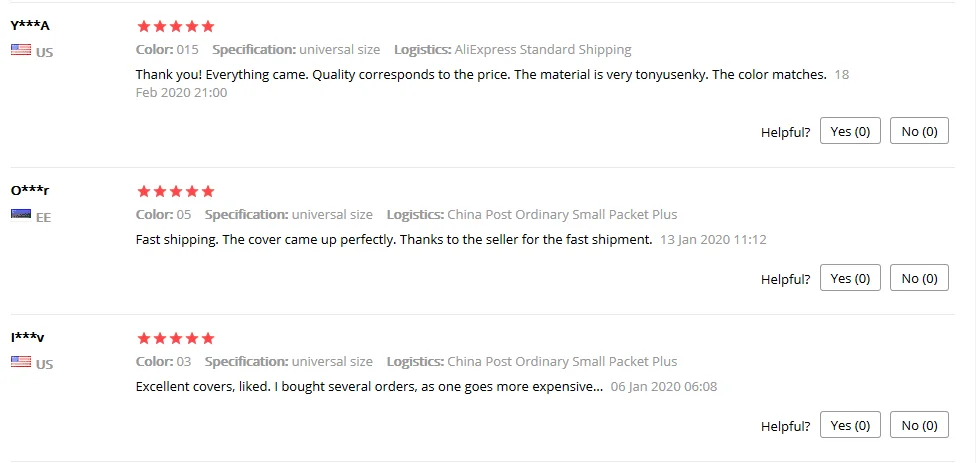This screenshot has height=463, width=976.
Task: Vote Yes (0) on I***v review
Action: [850, 425]
